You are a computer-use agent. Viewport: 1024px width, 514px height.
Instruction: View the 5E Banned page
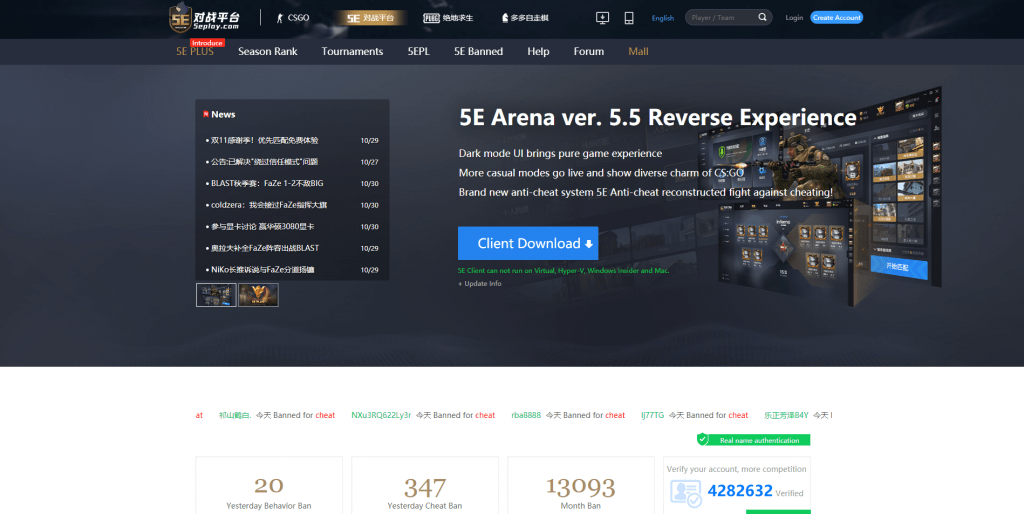tap(479, 52)
